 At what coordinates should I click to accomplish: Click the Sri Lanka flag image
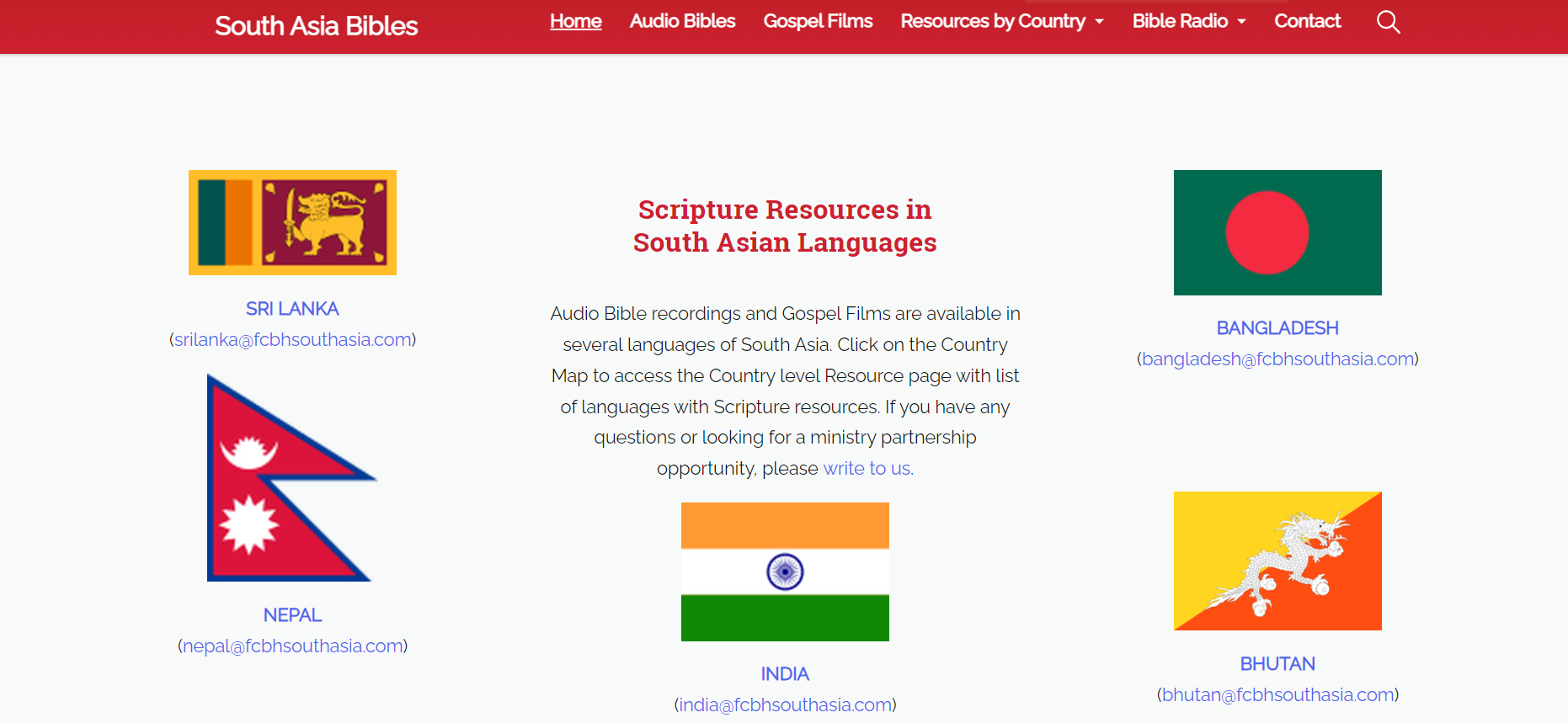(292, 222)
